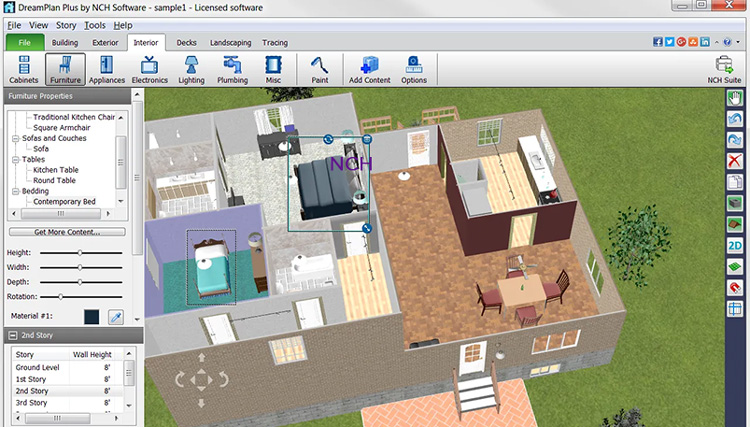Collapse the Sofas and Couches node
This screenshot has width=750, height=427.
[x=15, y=138]
